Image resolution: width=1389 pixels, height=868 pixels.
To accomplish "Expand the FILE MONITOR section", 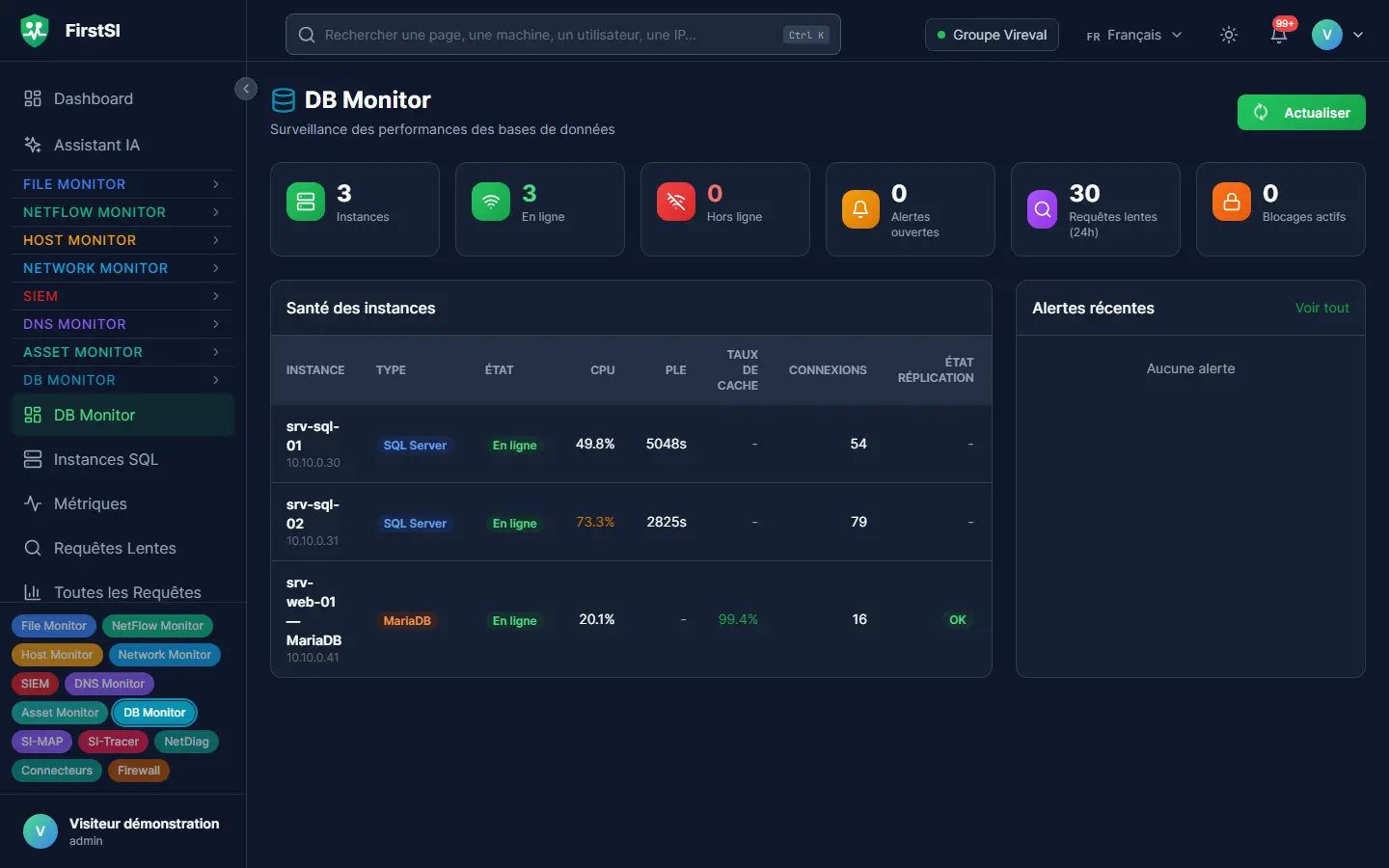I will click(x=123, y=184).
